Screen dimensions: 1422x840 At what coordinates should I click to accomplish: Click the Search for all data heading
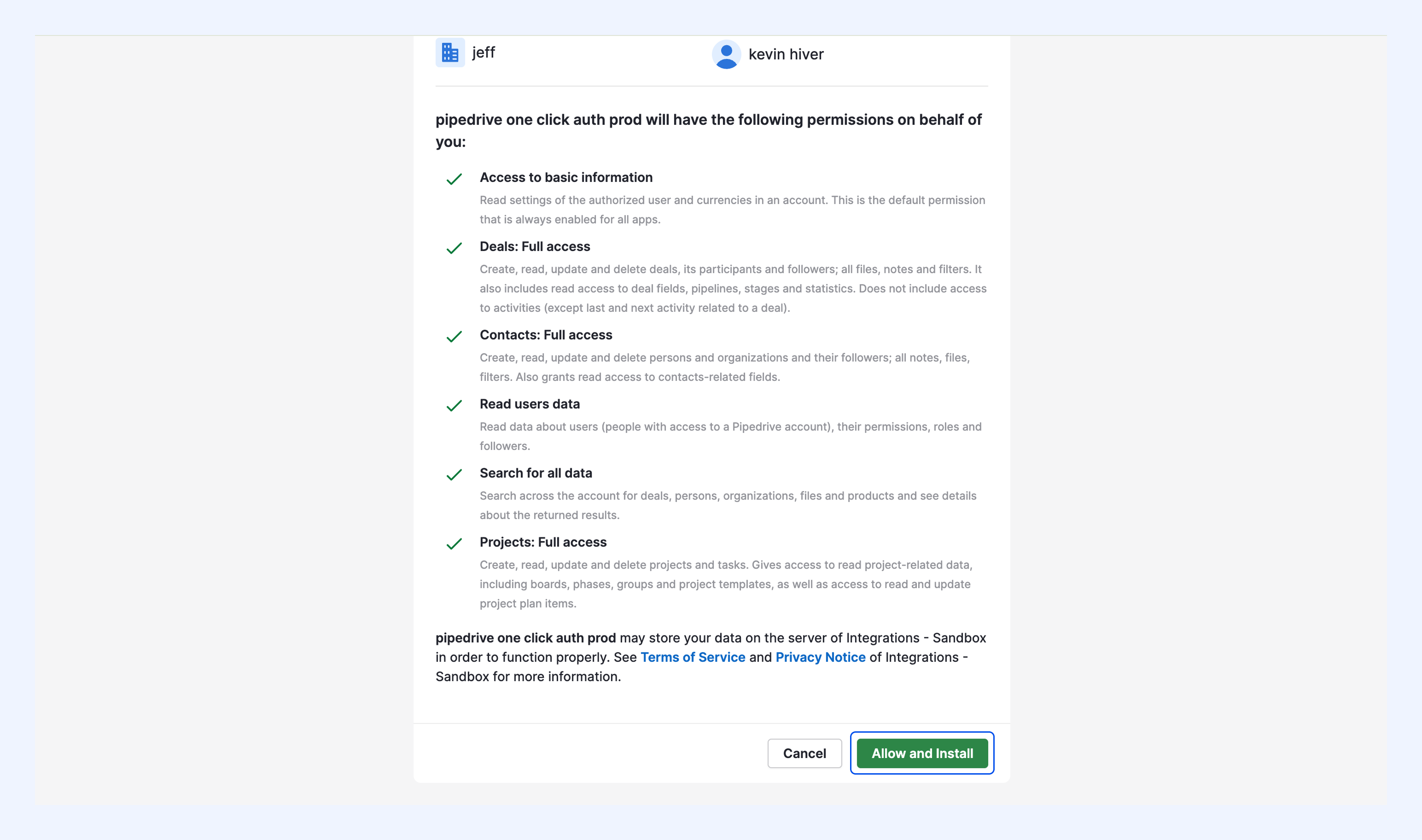coord(536,472)
